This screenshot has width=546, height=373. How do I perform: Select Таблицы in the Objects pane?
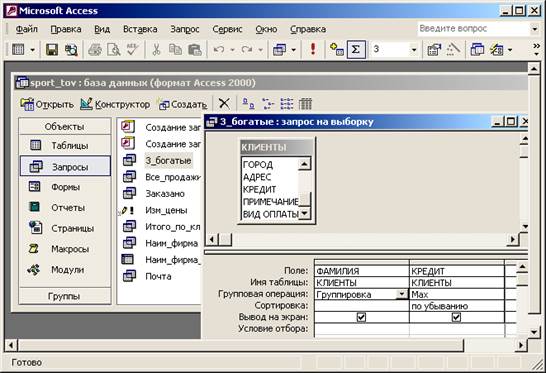(x=65, y=146)
